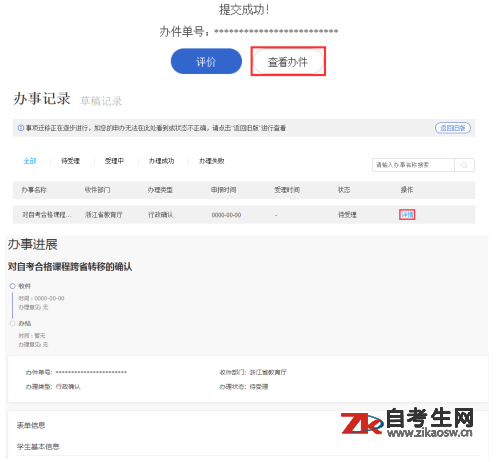497x462 pixels.
Task: Click the 浙江省教育厅 table cell
Action: (104, 215)
